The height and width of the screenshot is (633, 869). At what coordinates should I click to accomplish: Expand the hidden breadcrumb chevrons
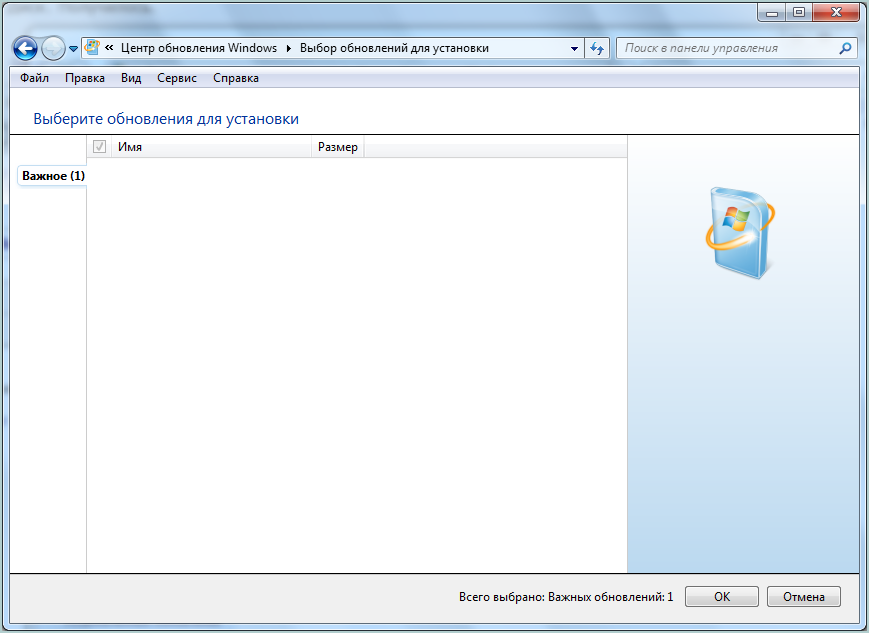click(109, 48)
